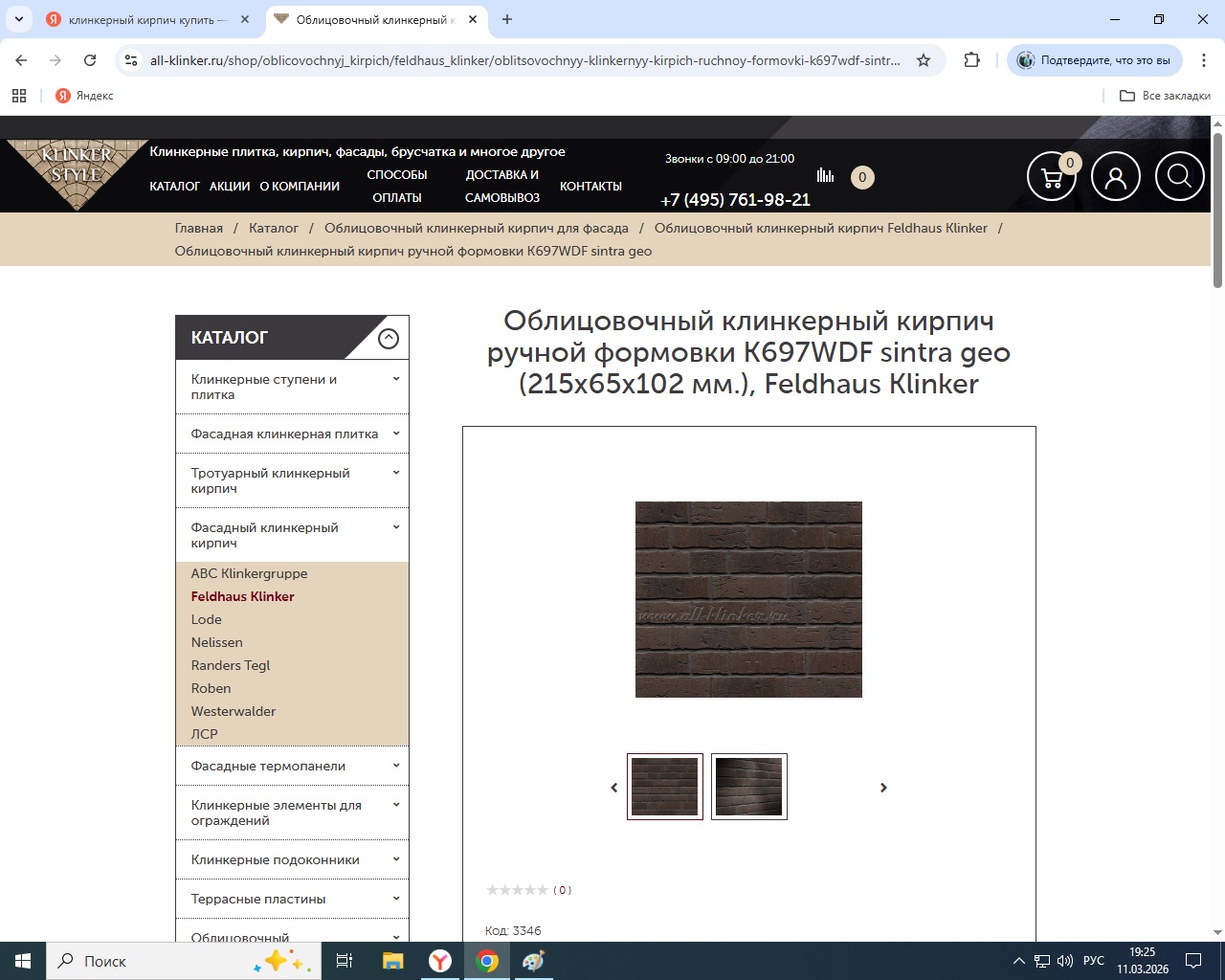
Task: Select Nelissen brand in sidebar
Action: coord(217,642)
